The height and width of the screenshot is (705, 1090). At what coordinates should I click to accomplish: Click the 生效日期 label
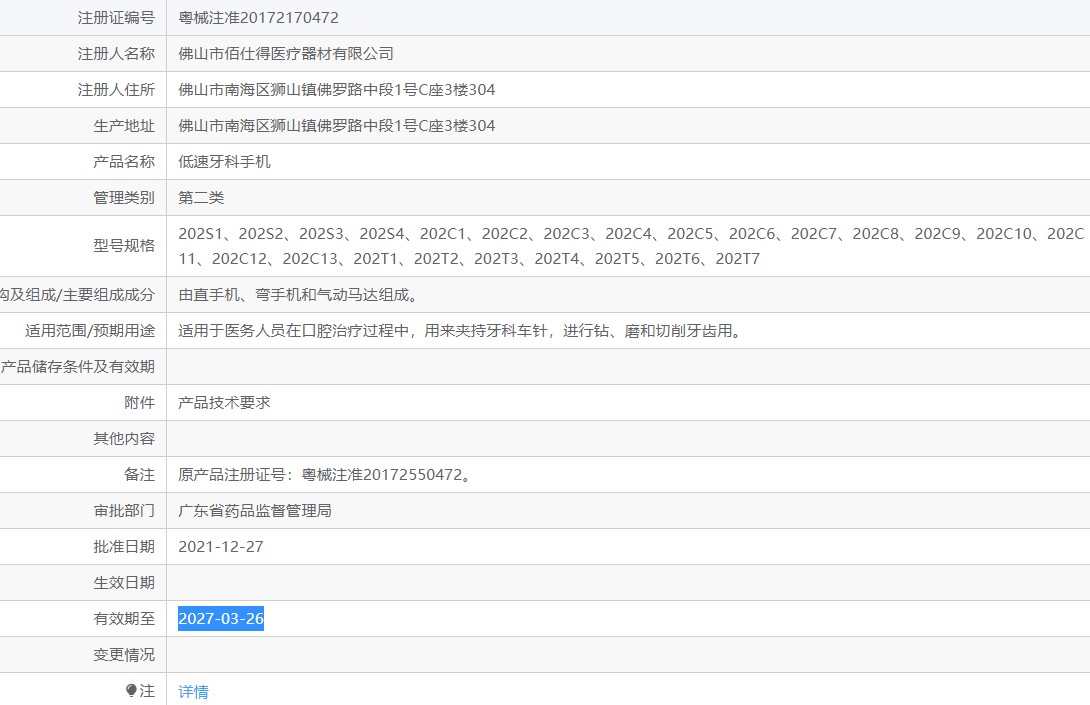(x=124, y=583)
